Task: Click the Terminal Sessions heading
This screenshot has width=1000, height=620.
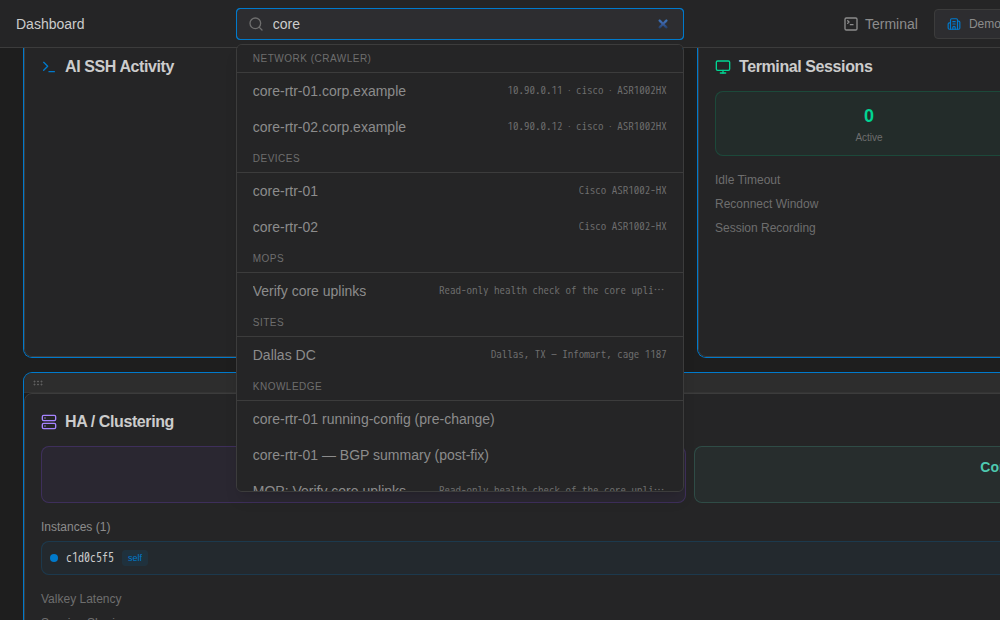Action: click(805, 66)
